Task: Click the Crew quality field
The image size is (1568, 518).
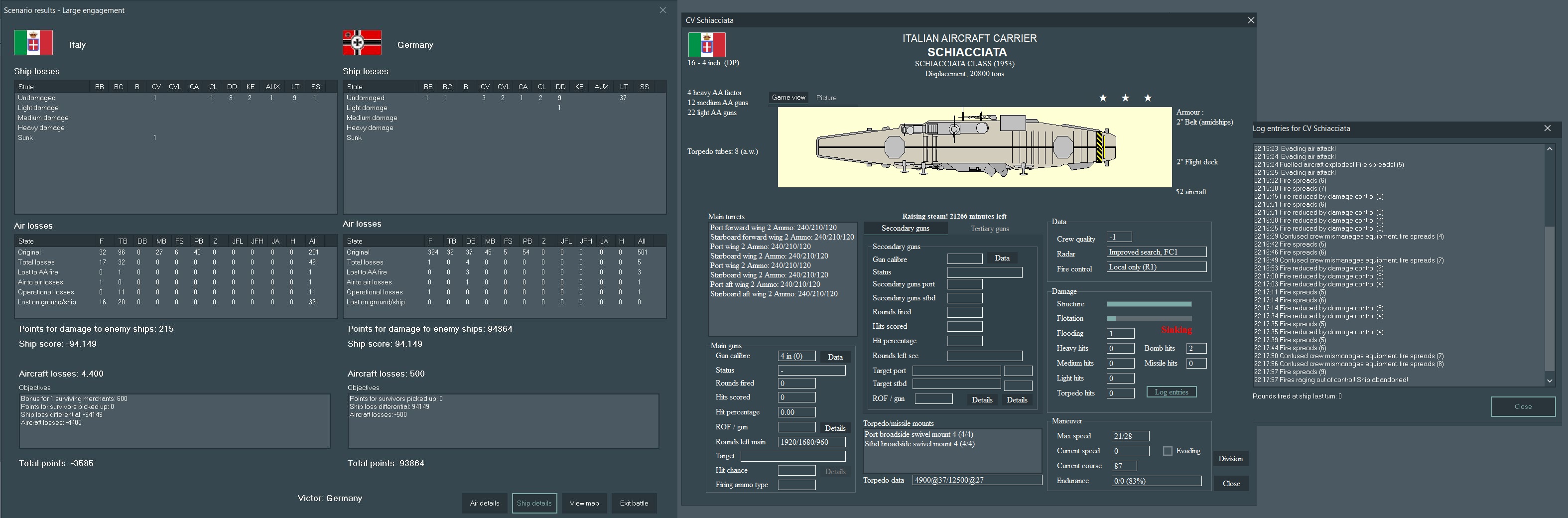Action: pyautogui.click(x=1119, y=237)
